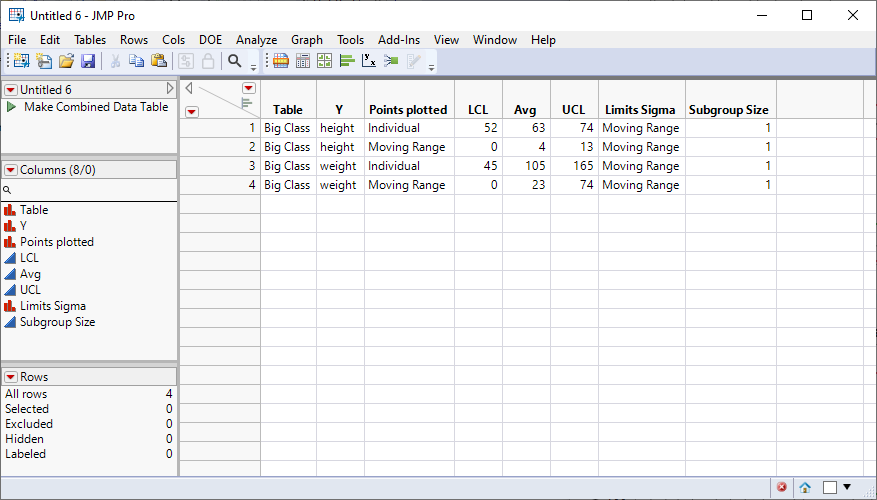Screen dimensions: 877x500
Task: Click the Tabulate icon in toolbar
Action: pyautogui.click(x=303, y=61)
